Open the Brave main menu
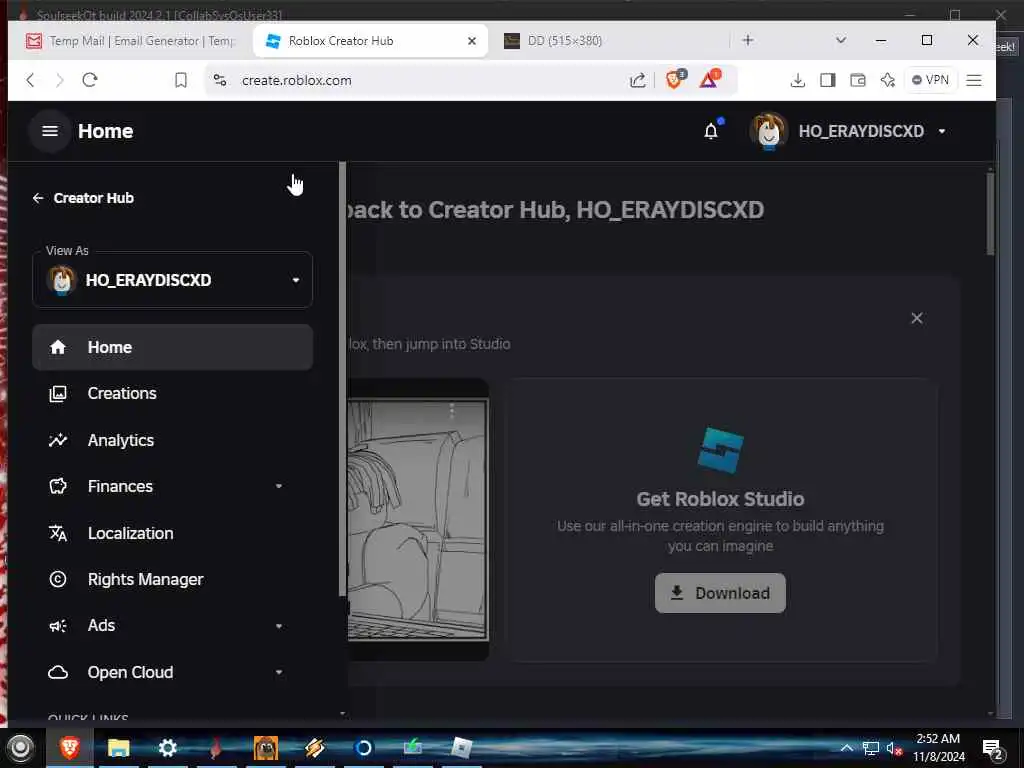1024x768 pixels. (974, 80)
